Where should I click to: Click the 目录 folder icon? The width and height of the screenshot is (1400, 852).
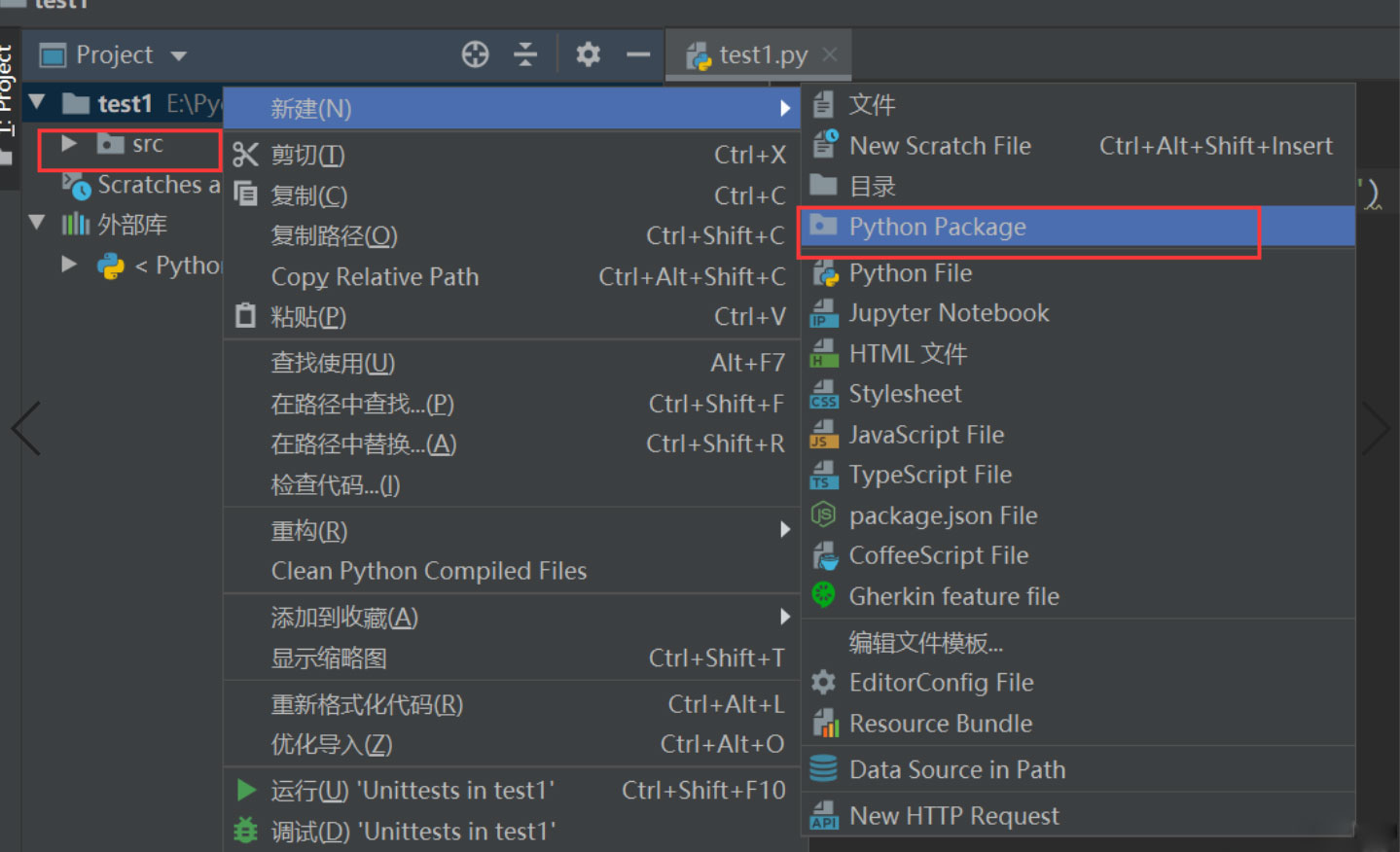pos(823,185)
